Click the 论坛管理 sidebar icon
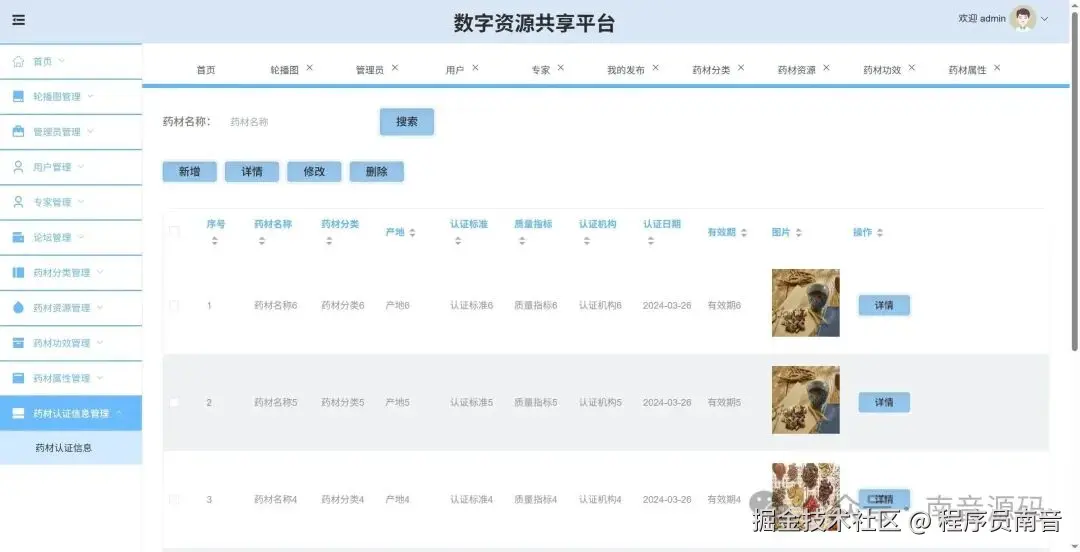Image resolution: width=1080 pixels, height=552 pixels. 19,237
